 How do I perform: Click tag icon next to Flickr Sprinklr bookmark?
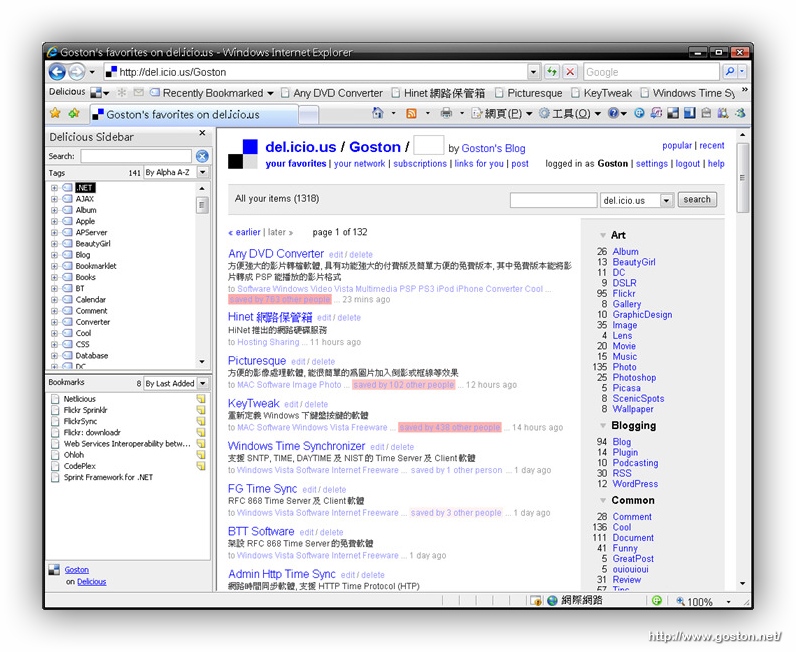(x=201, y=410)
